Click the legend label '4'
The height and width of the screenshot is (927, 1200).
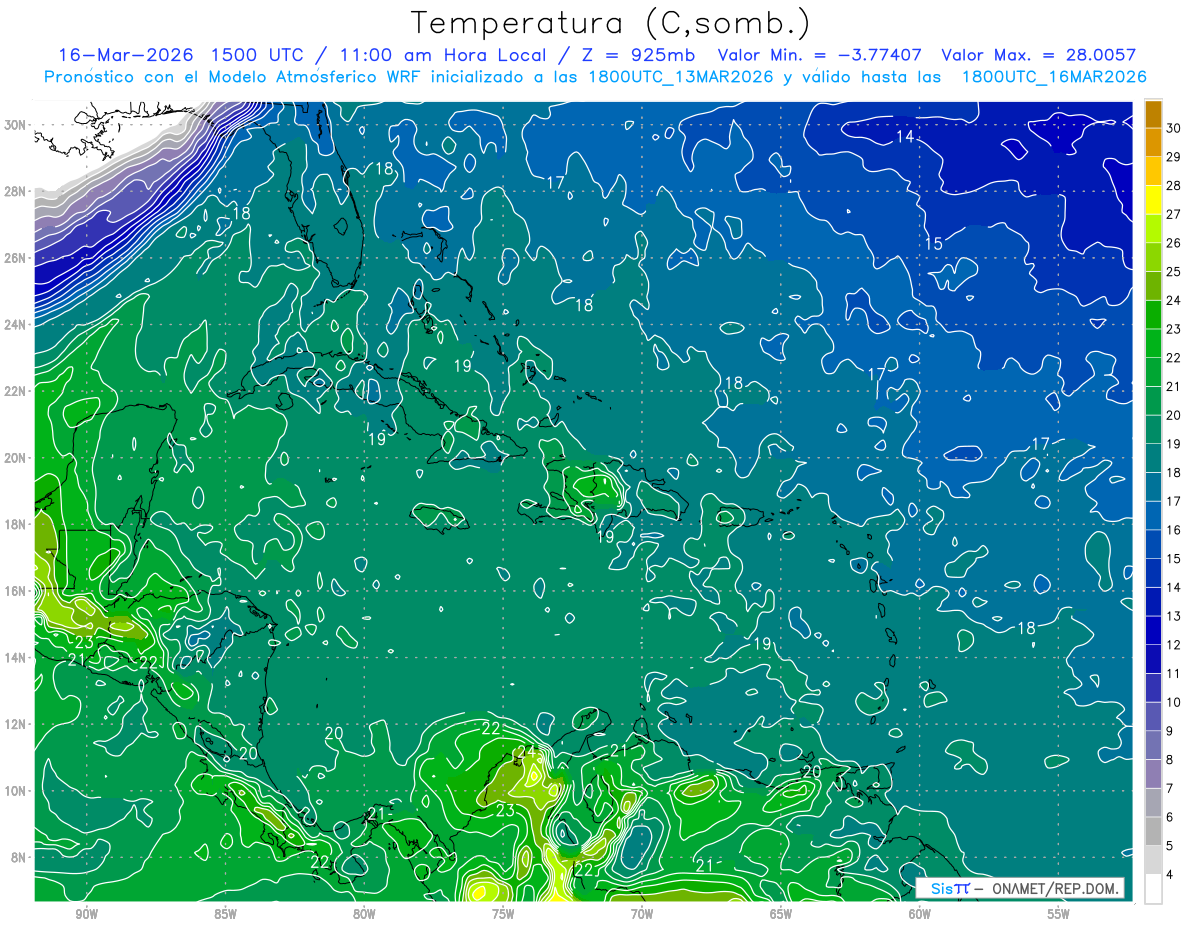[1171, 874]
